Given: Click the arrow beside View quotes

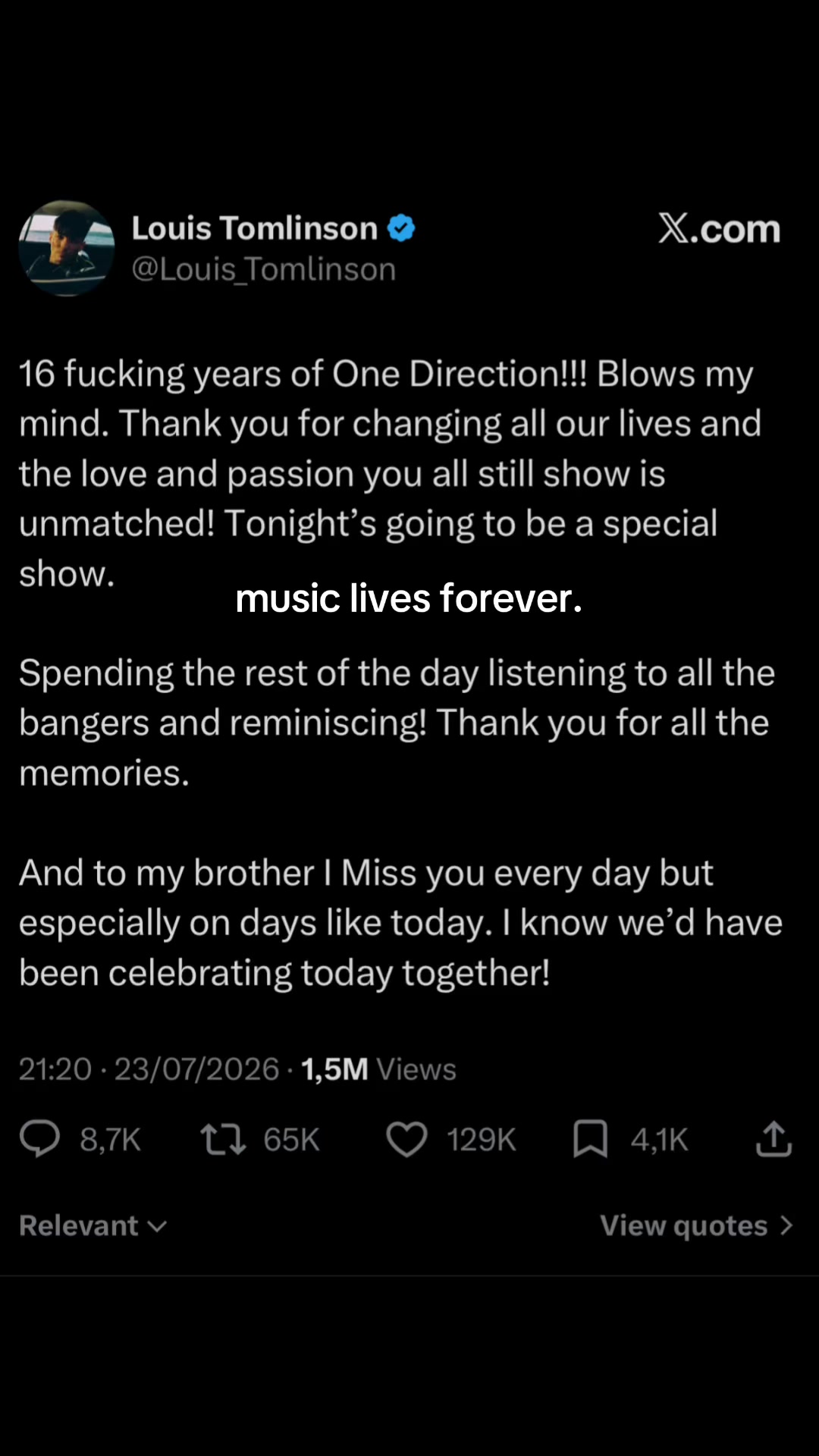Looking at the screenshot, I should [x=786, y=1225].
